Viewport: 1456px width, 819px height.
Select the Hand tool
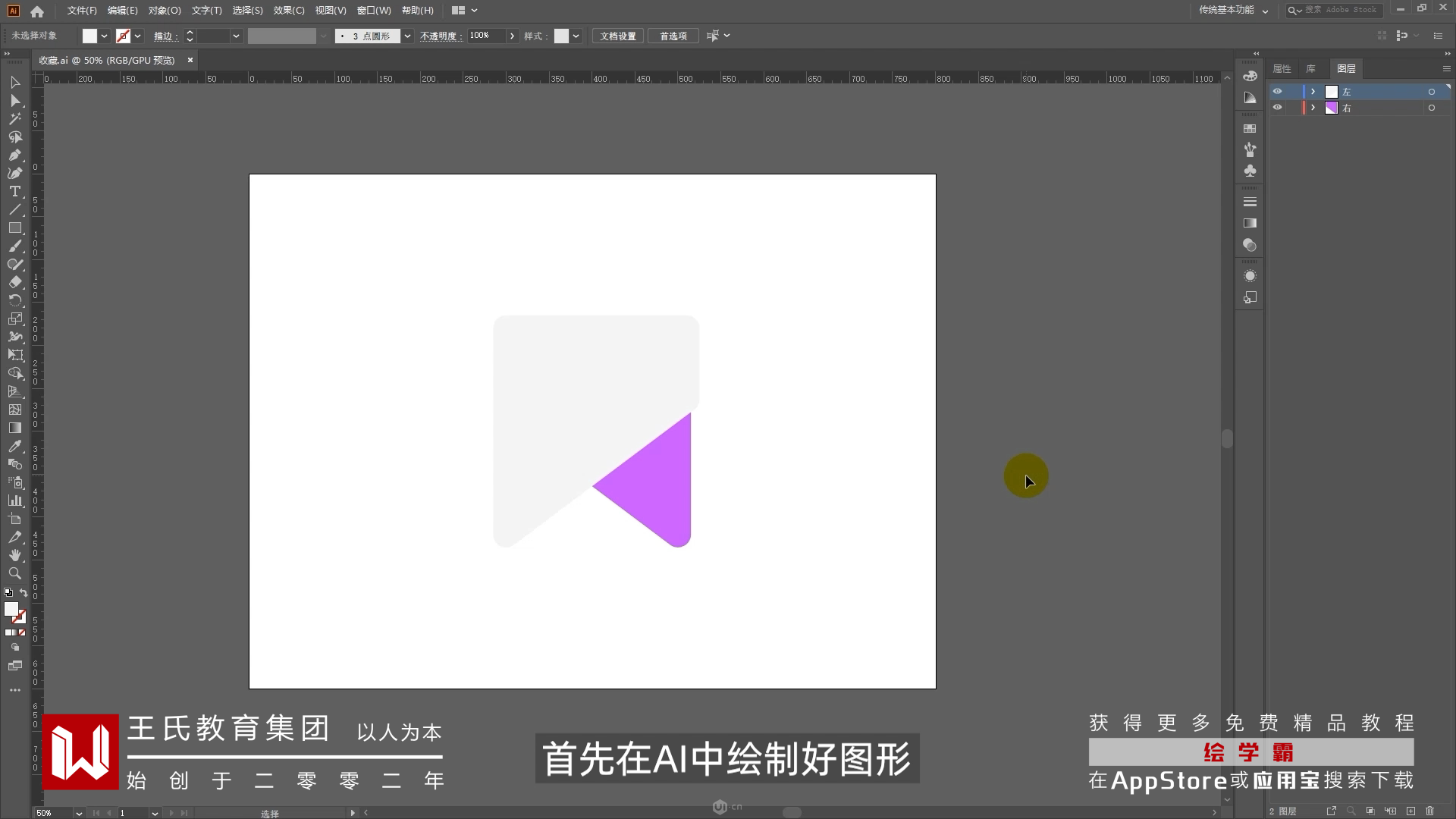14,556
